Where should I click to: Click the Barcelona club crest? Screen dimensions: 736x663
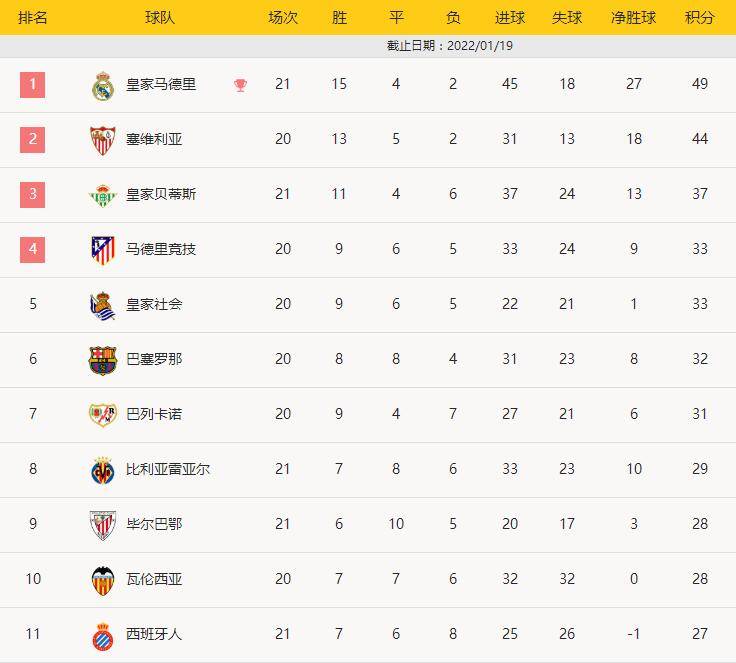pos(102,360)
